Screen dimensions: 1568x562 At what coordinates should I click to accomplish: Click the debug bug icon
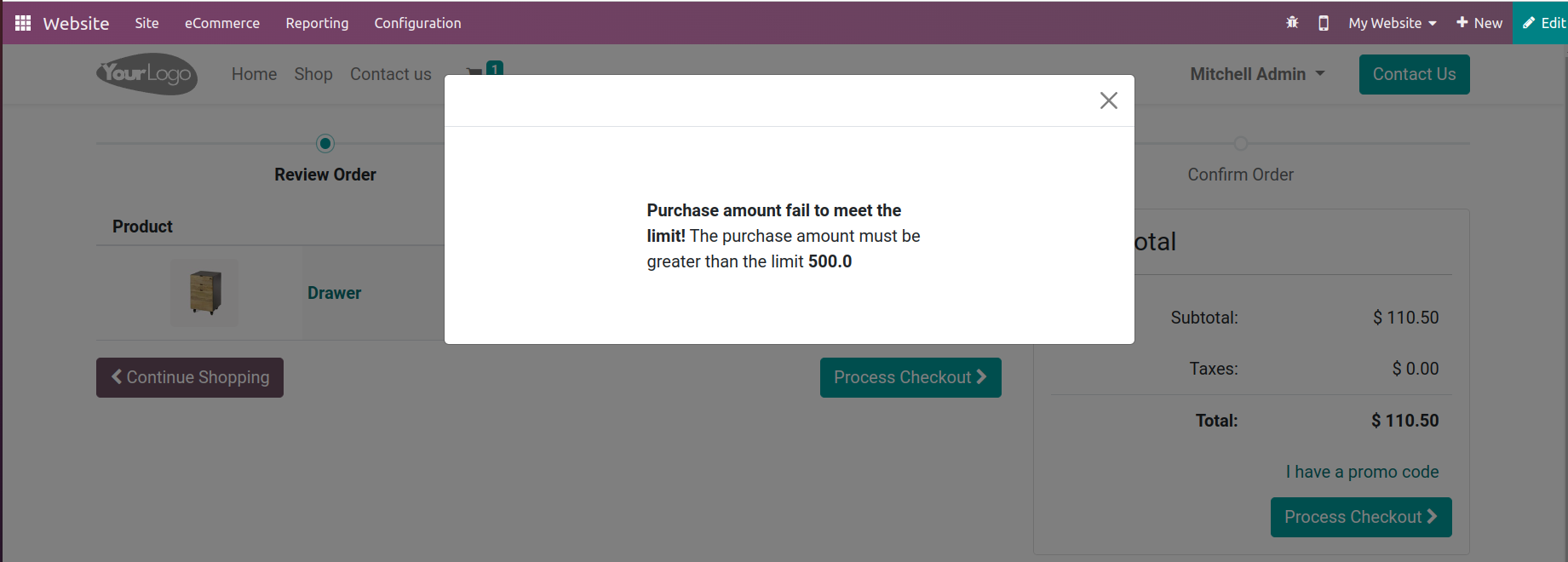[x=1292, y=23]
